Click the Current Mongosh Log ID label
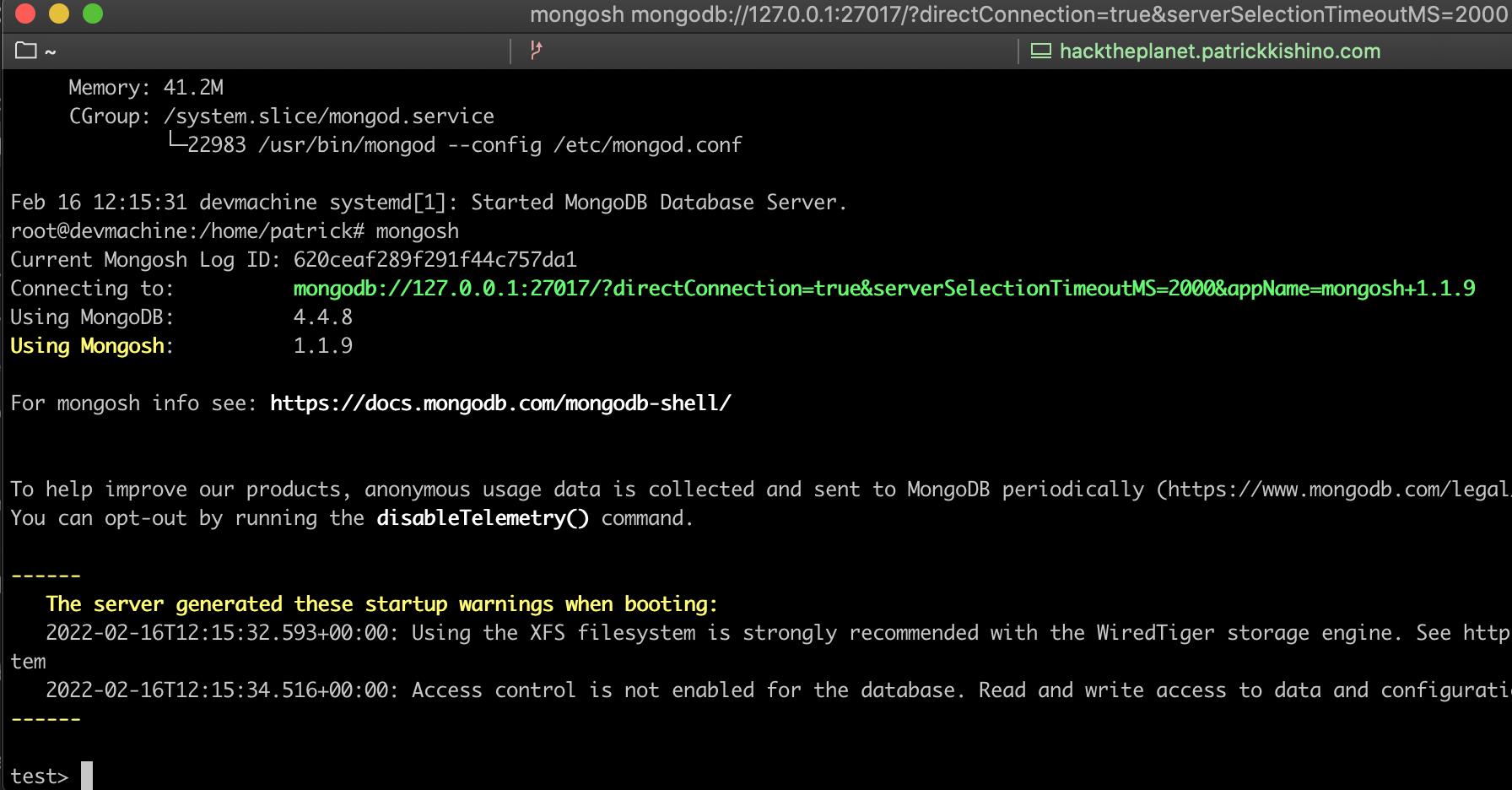Screen dimensions: 1512x790 [145, 259]
